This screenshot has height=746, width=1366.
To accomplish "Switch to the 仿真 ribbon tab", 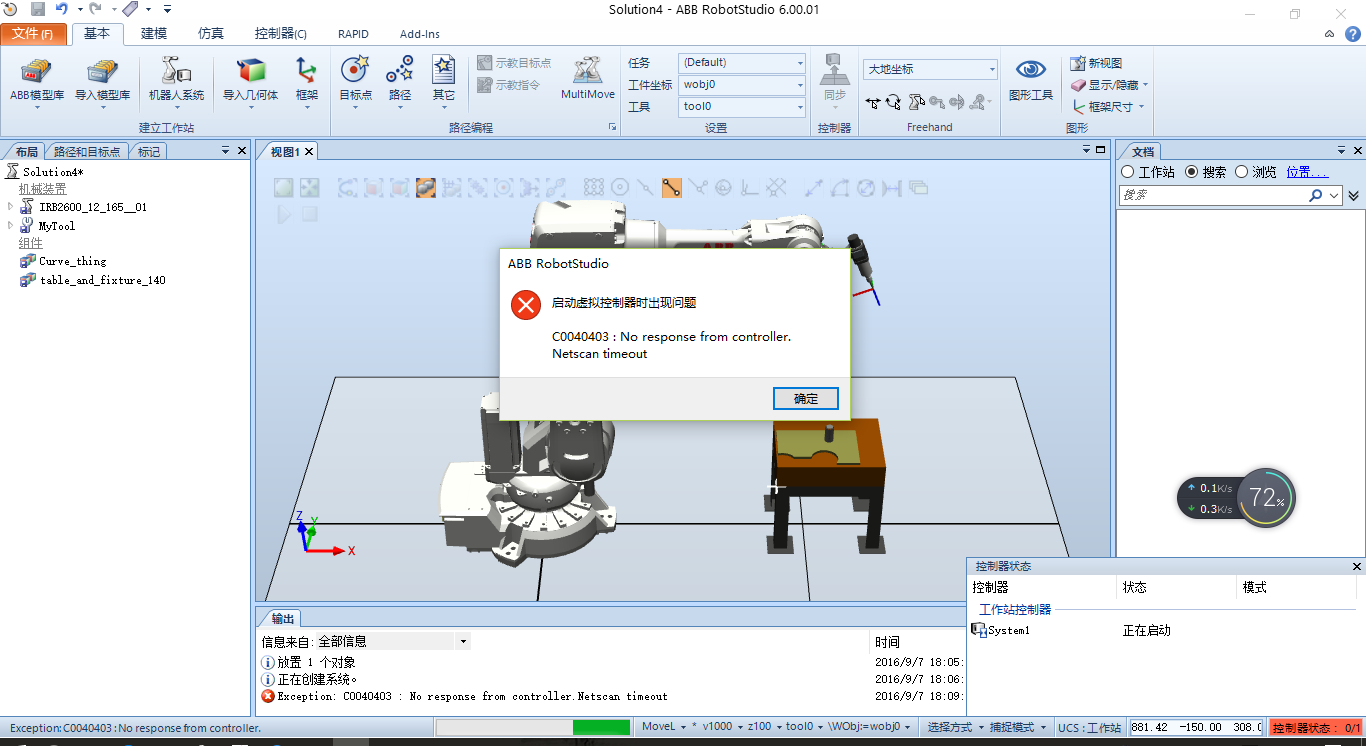I will tap(211, 33).
